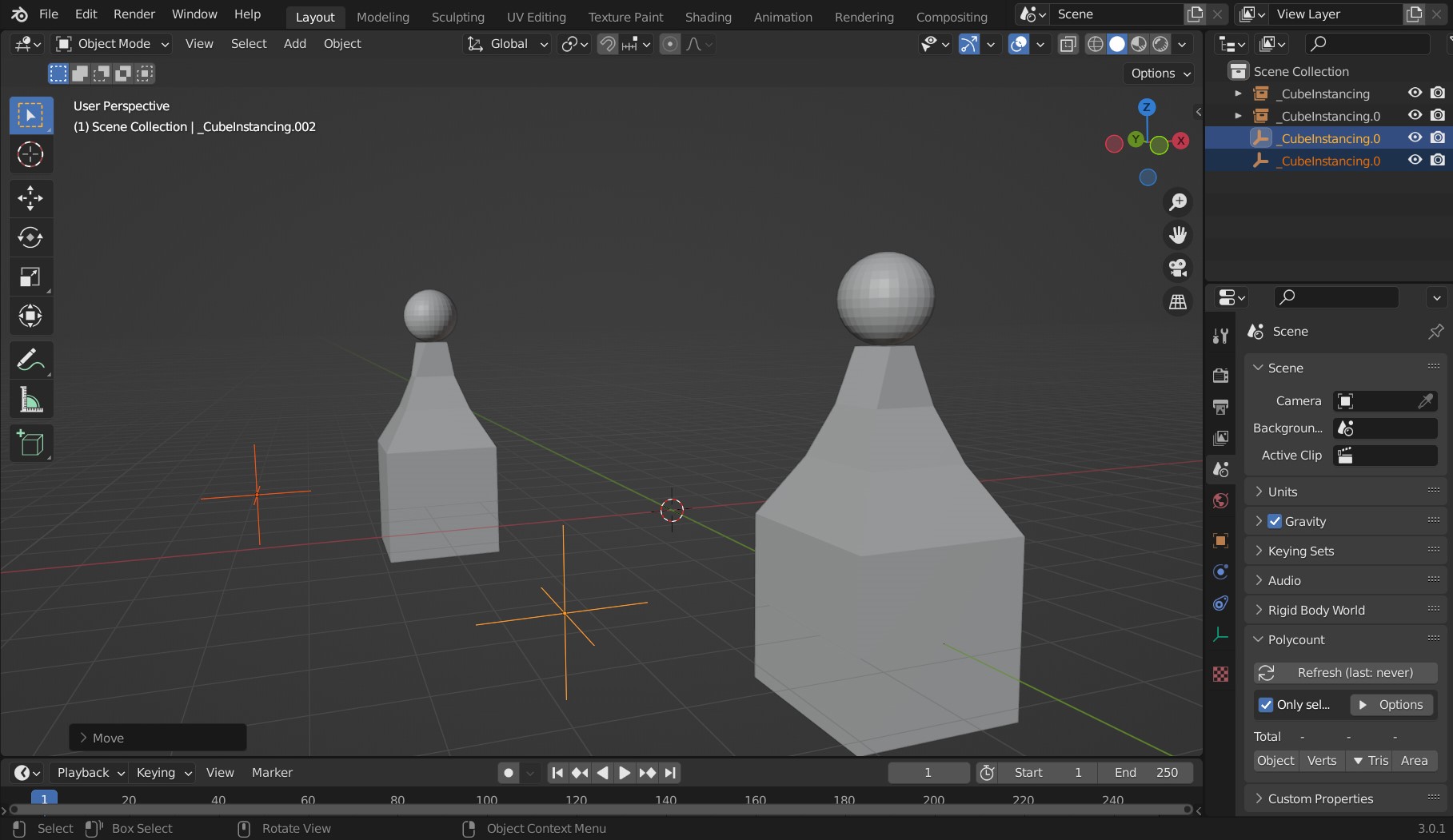Select the Rotate tool
The height and width of the screenshot is (840, 1453).
(x=30, y=237)
